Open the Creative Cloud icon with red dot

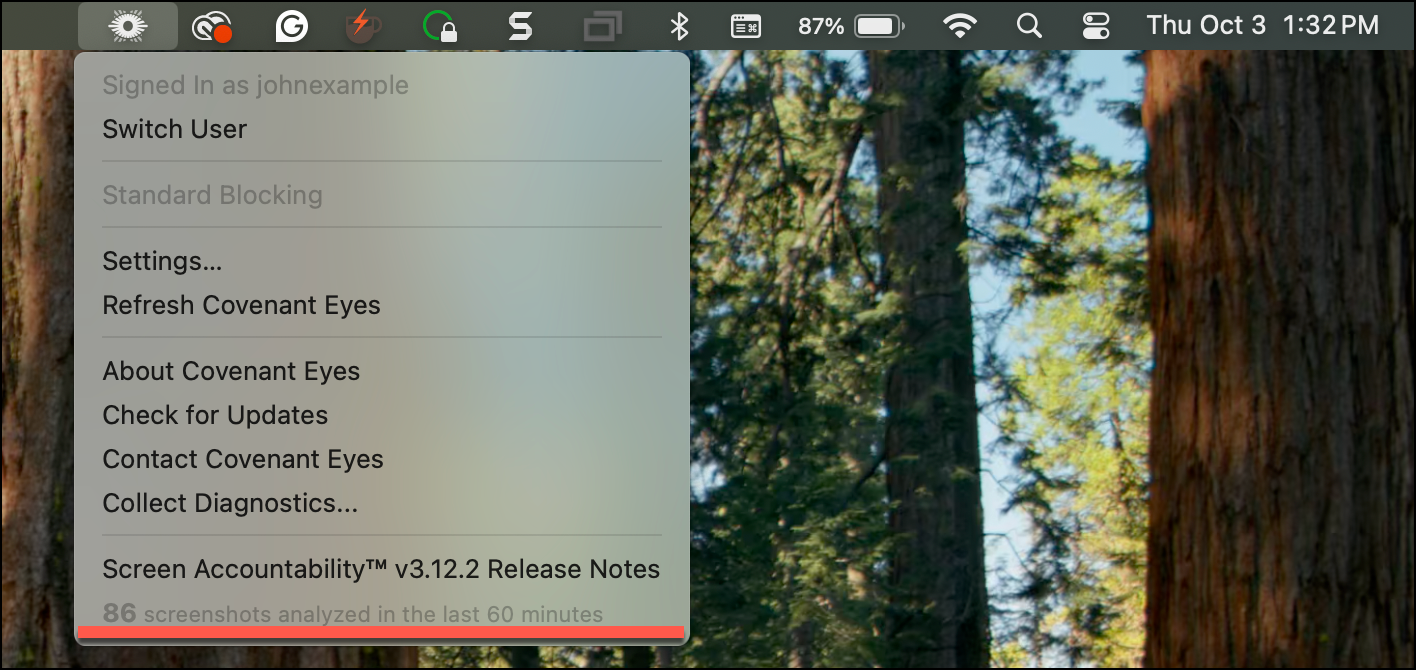pos(212,27)
